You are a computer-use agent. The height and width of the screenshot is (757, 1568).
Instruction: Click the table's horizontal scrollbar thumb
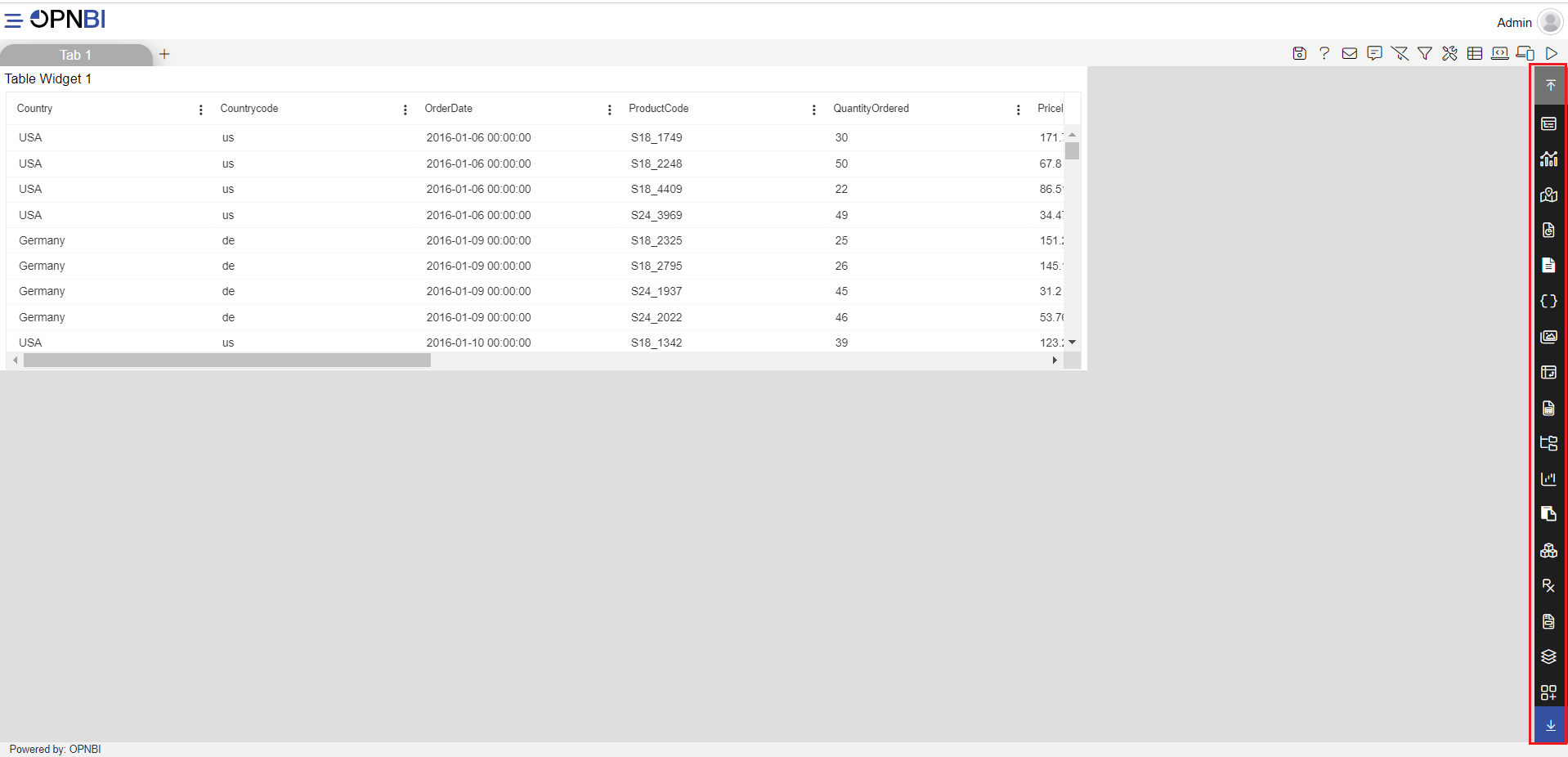click(227, 361)
